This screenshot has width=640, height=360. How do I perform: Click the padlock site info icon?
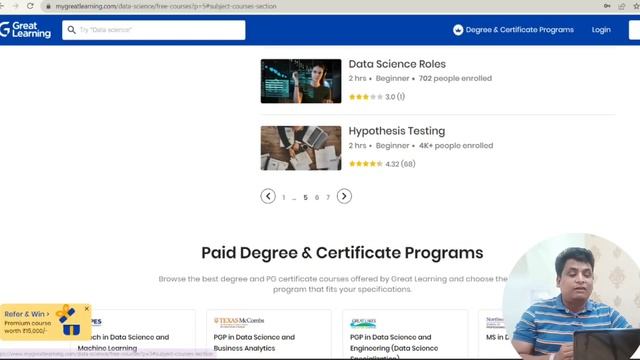[x=48, y=6]
